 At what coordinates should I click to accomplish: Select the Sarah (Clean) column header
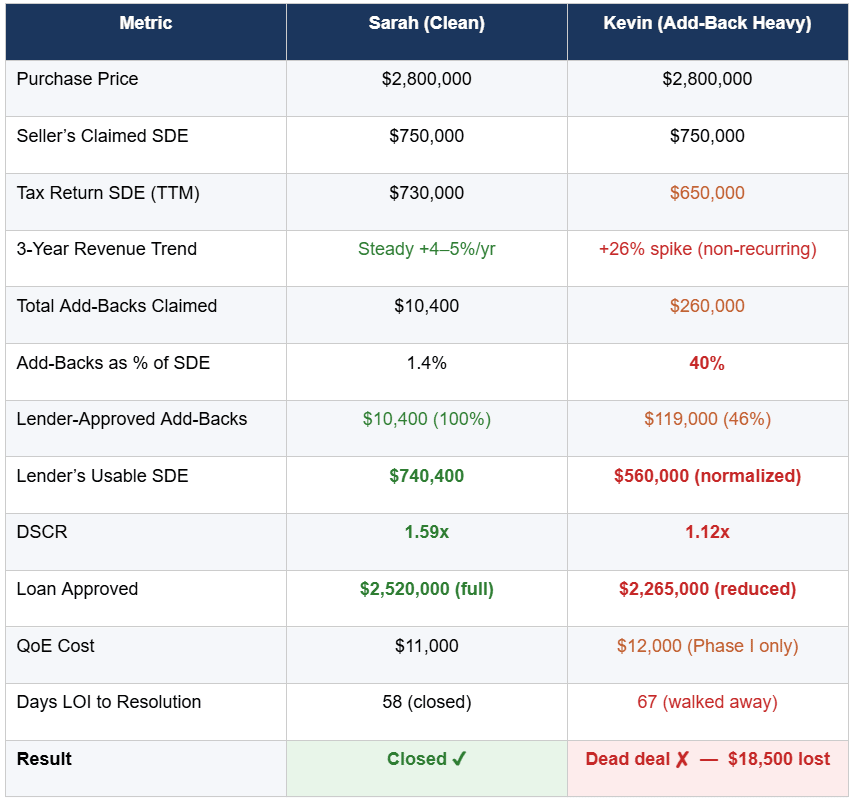pyautogui.click(x=426, y=23)
